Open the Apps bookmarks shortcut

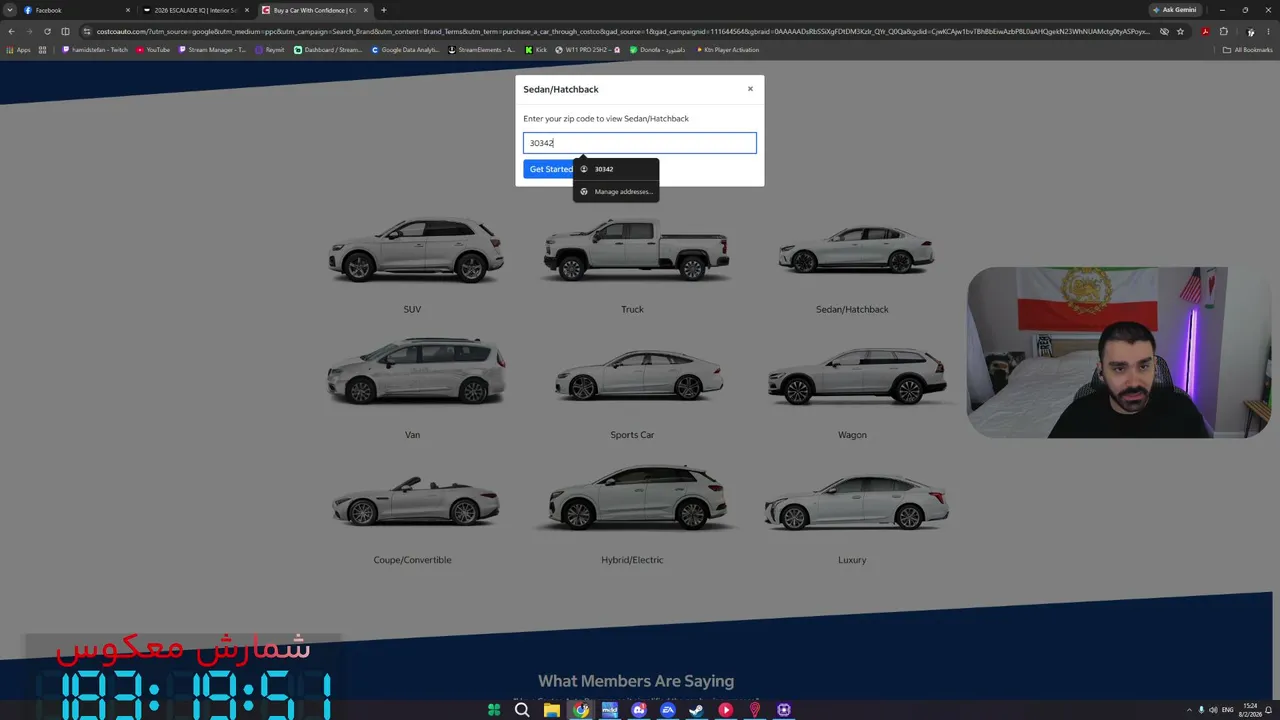click(19, 50)
